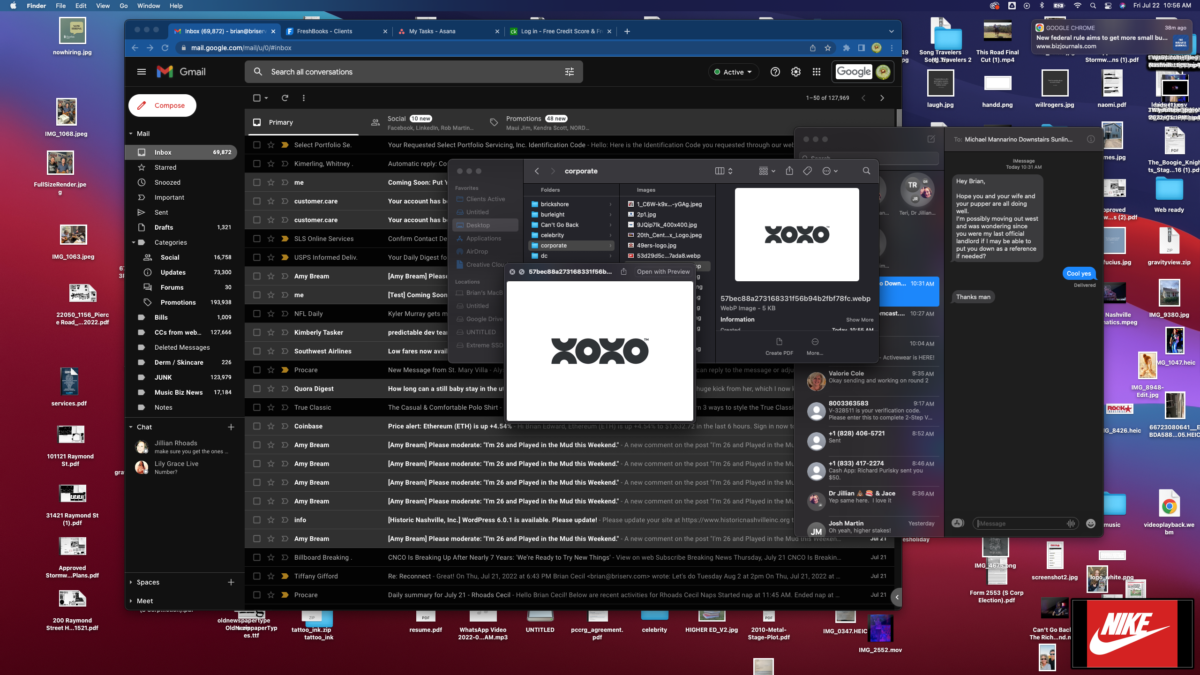Select Can't Go Back folder in Finder

(572, 224)
